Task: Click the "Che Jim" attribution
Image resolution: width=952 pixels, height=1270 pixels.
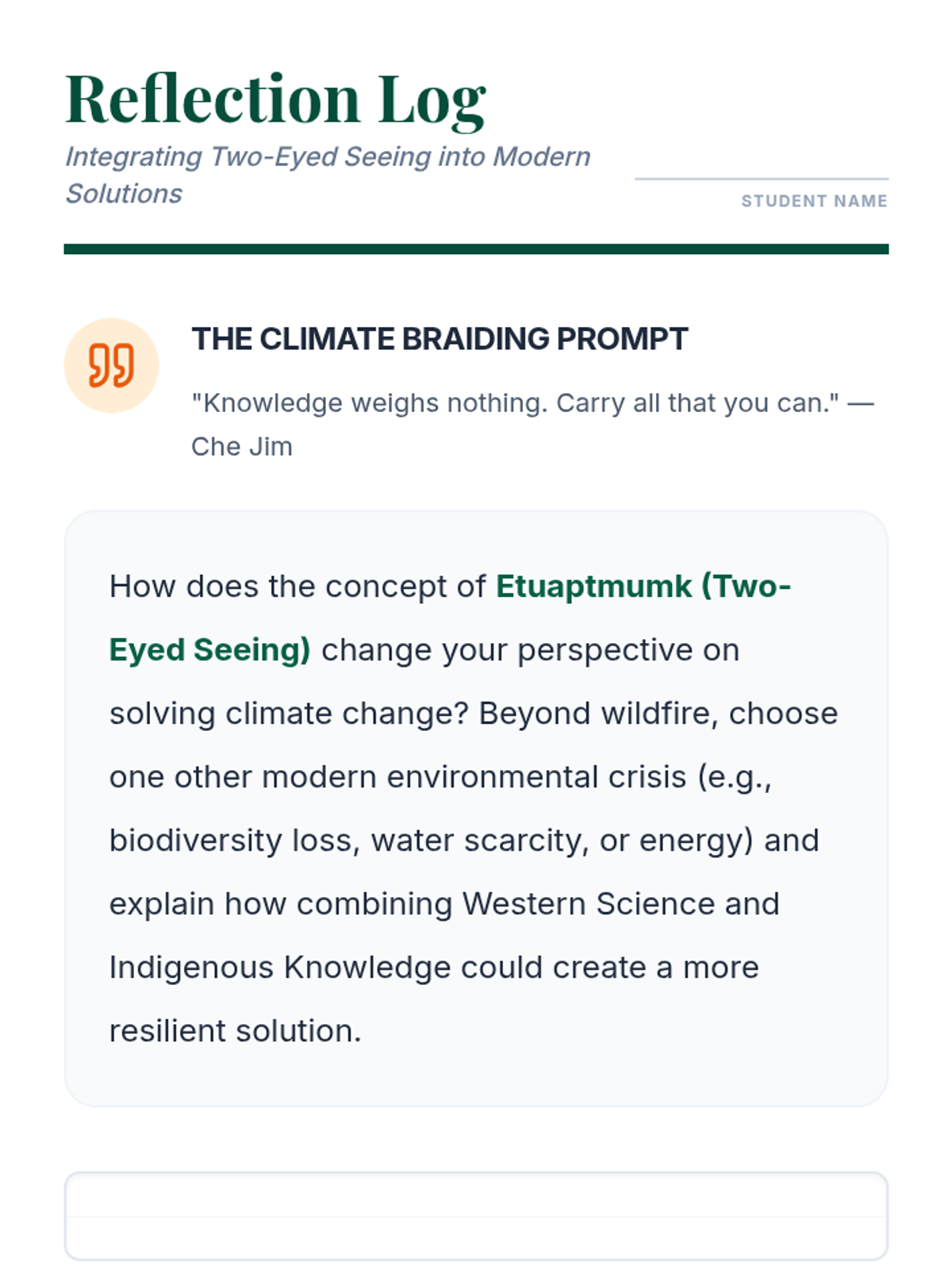Action: pyautogui.click(x=242, y=447)
